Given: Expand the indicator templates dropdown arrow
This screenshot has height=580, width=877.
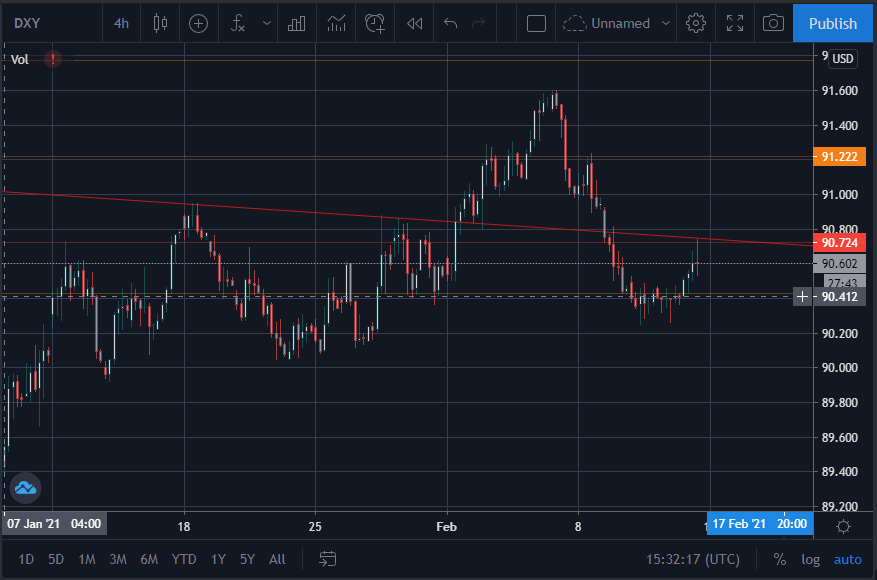Looking at the screenshot, I should point(267,23).
